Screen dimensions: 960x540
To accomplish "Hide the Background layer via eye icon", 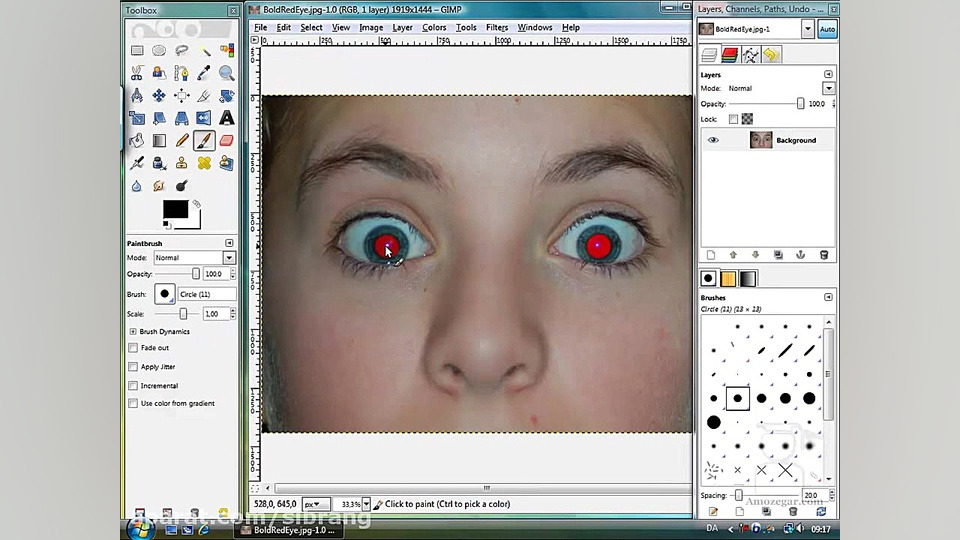I will [713, 140].
